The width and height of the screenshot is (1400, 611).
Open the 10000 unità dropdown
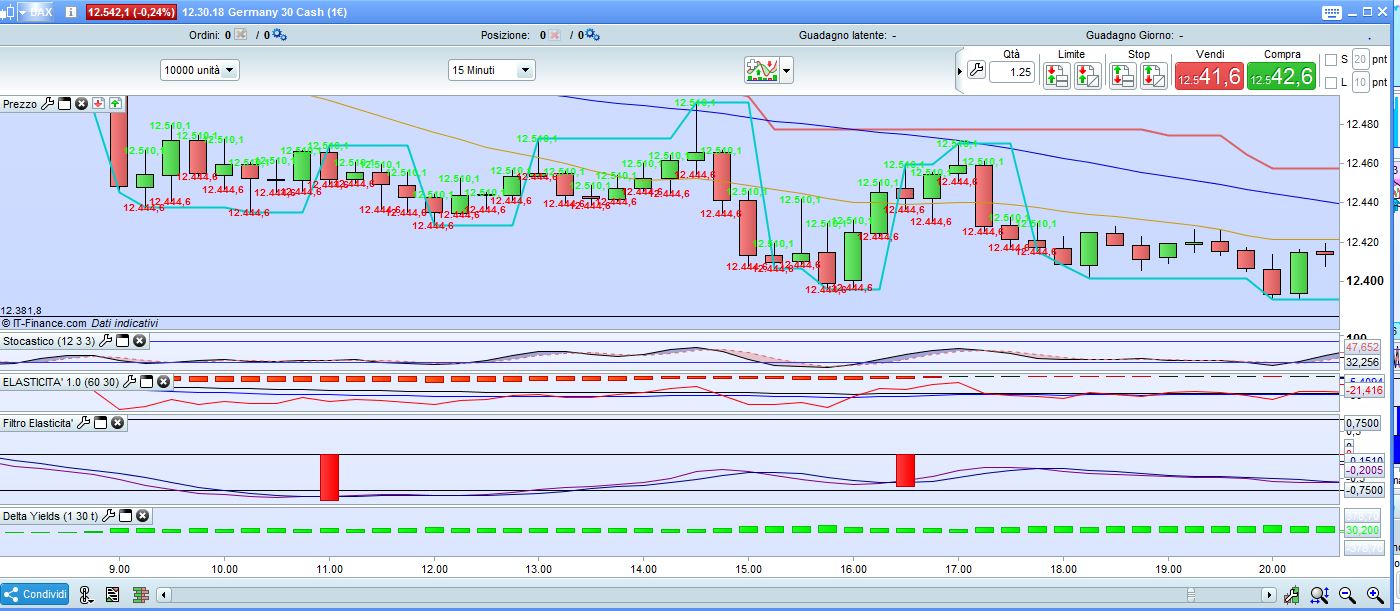pyautogui.click(x=200, y=70)
